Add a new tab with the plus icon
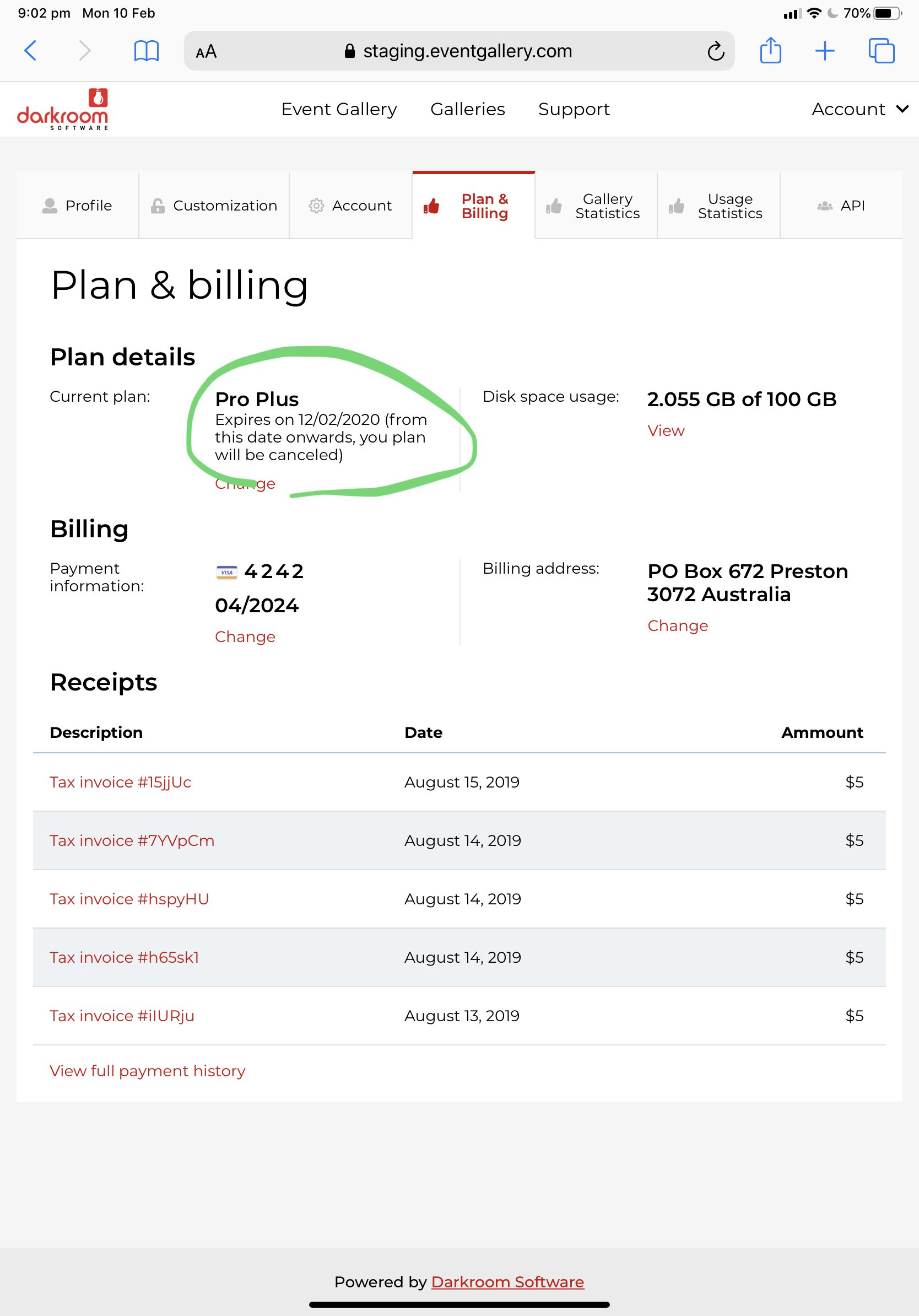Image resolution: width=919 pixels, height=1316 pixels. 824,51
